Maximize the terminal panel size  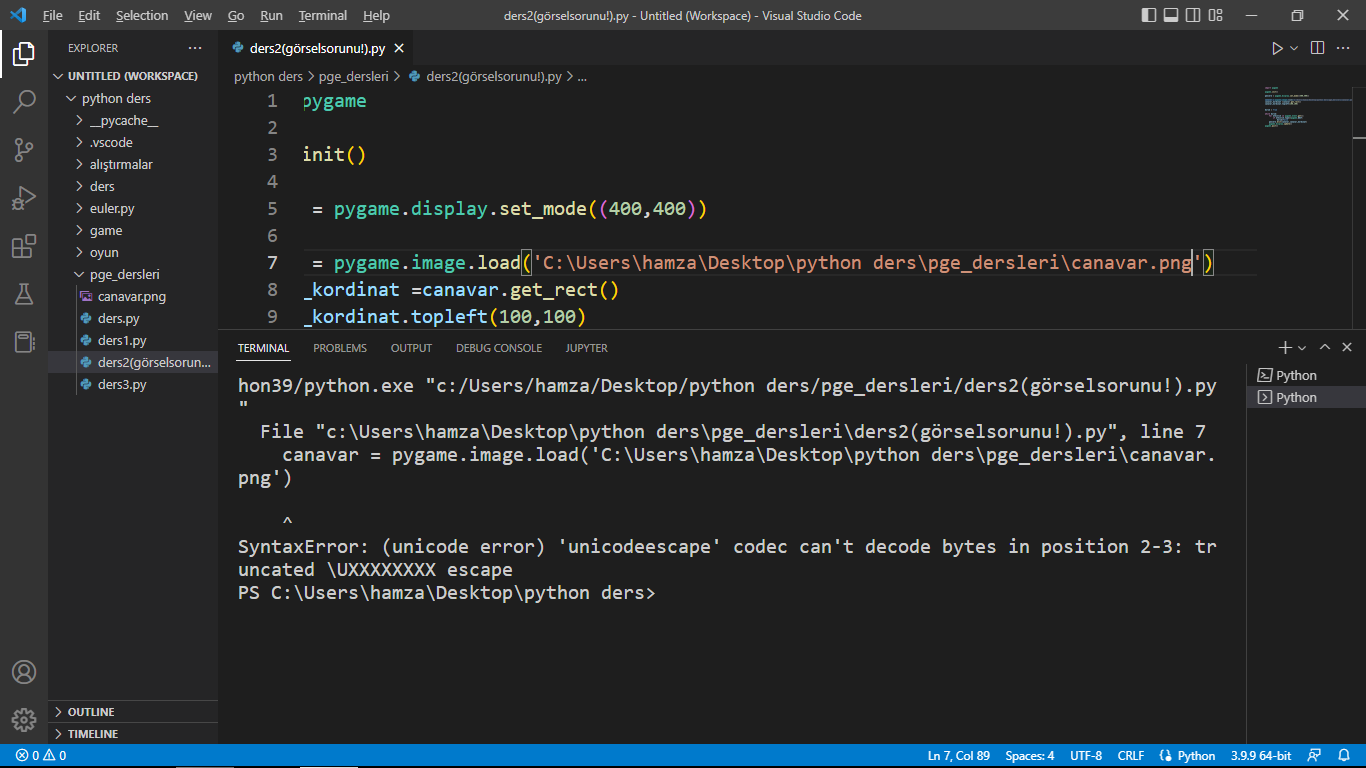pos(1325,348)
